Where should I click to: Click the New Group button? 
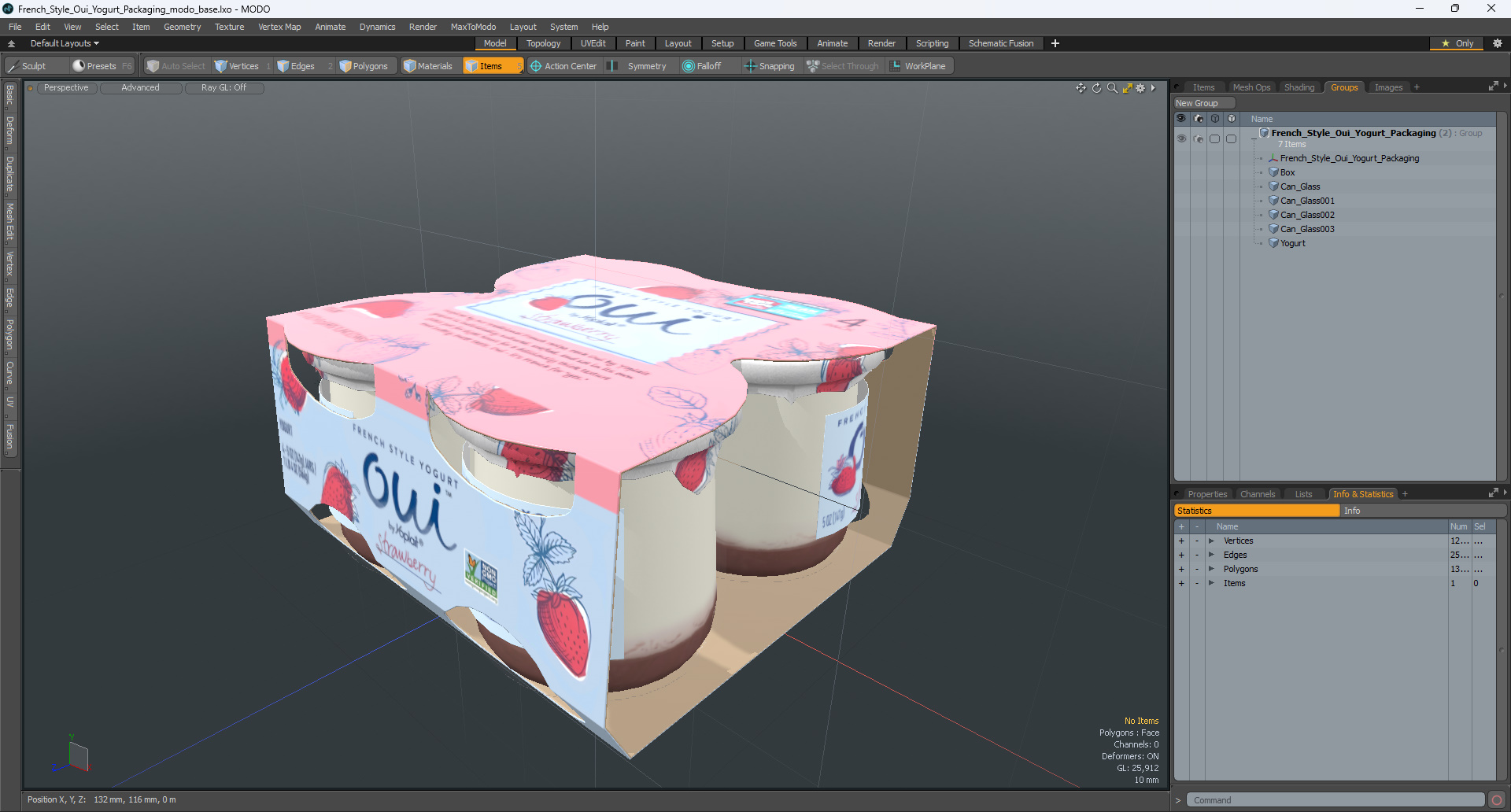point(1204,103)
